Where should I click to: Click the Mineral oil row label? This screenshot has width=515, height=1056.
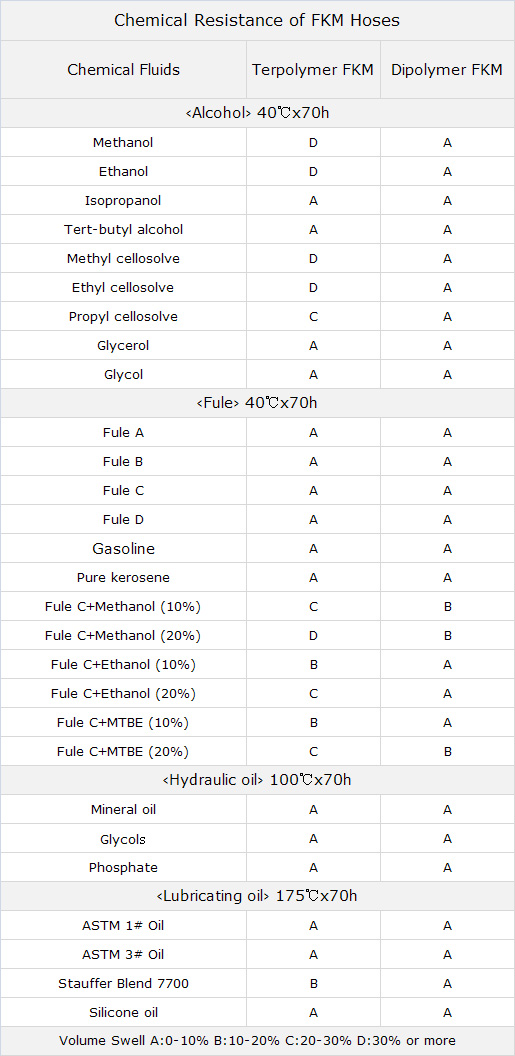(123, 810)
